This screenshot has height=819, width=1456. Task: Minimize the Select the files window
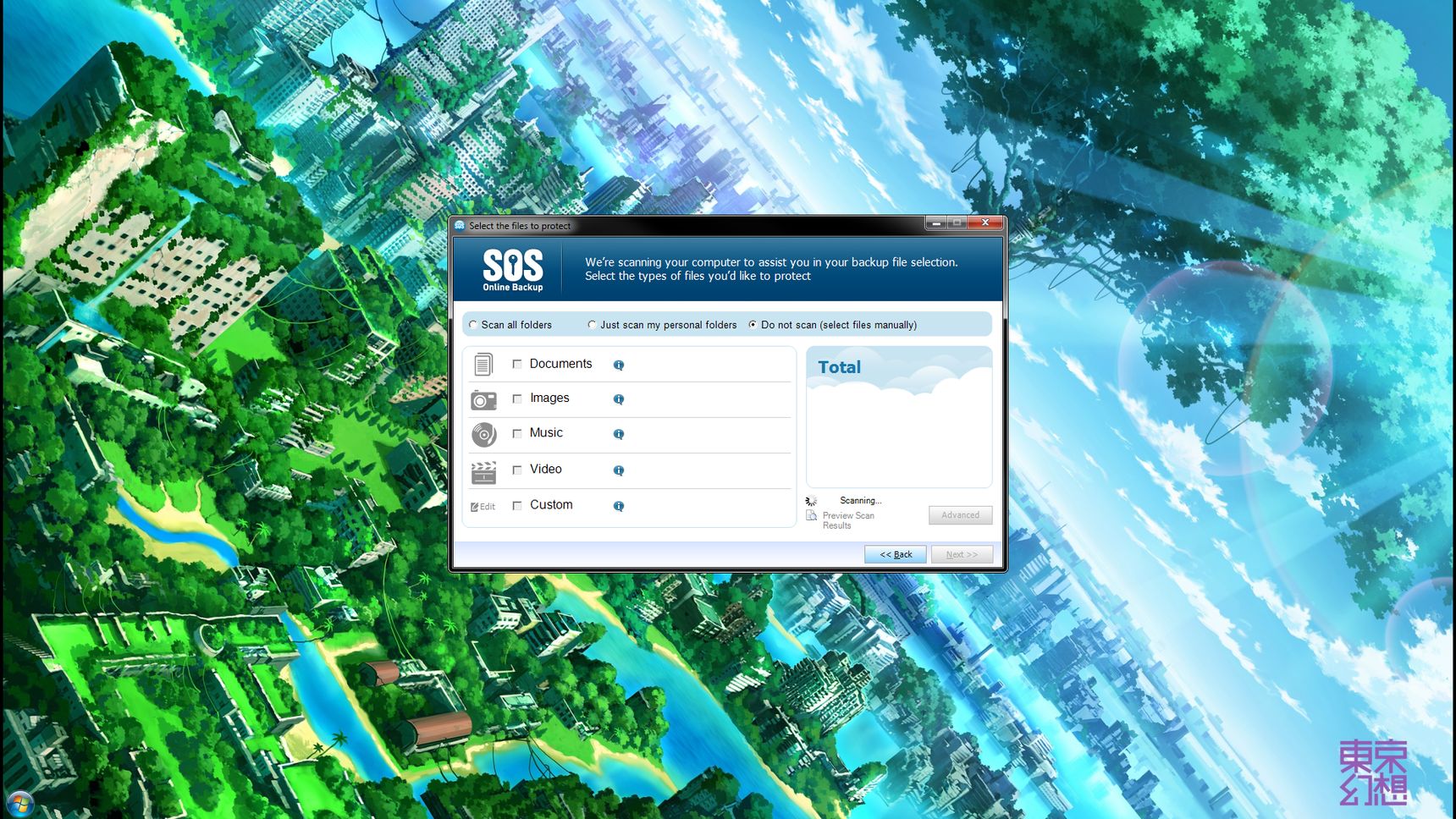pyautogui.click(x=936, y=223)
